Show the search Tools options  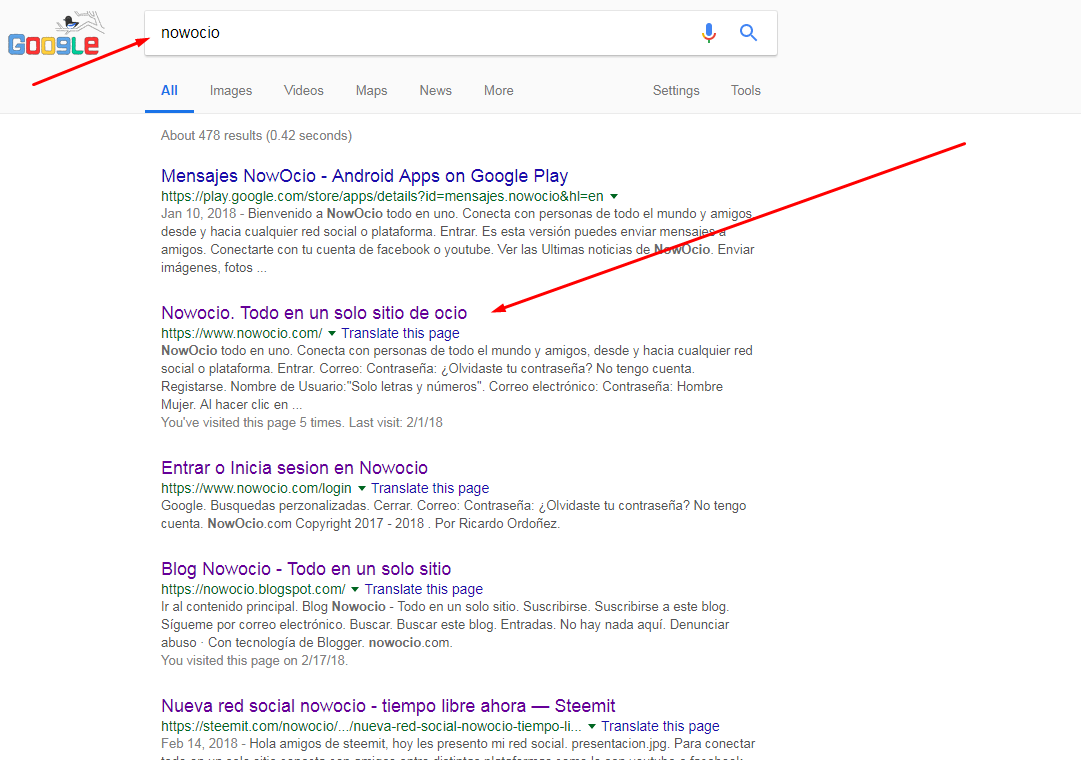746,90
